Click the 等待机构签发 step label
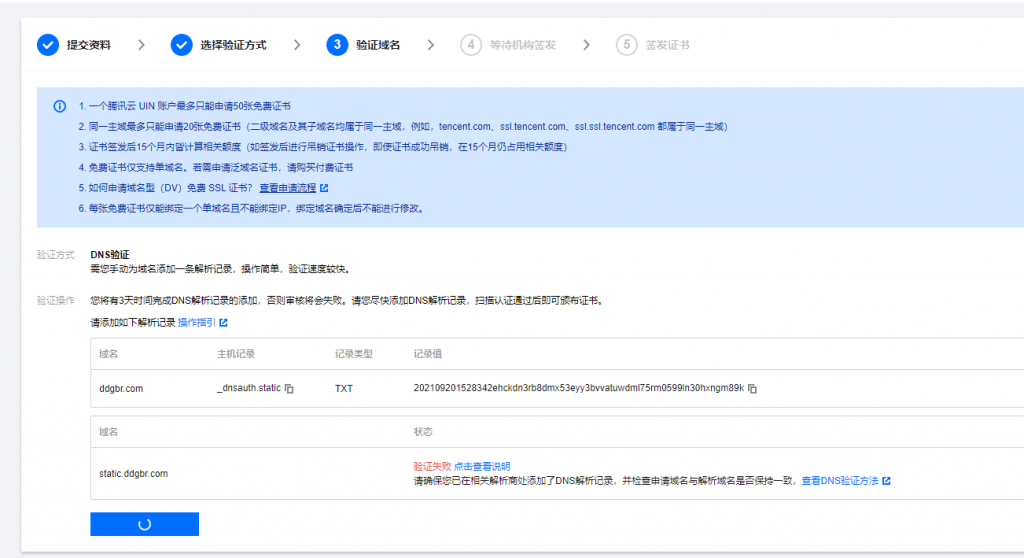Image resolution: width=1024 pixels, height=558 pixels. coord(522,45)
